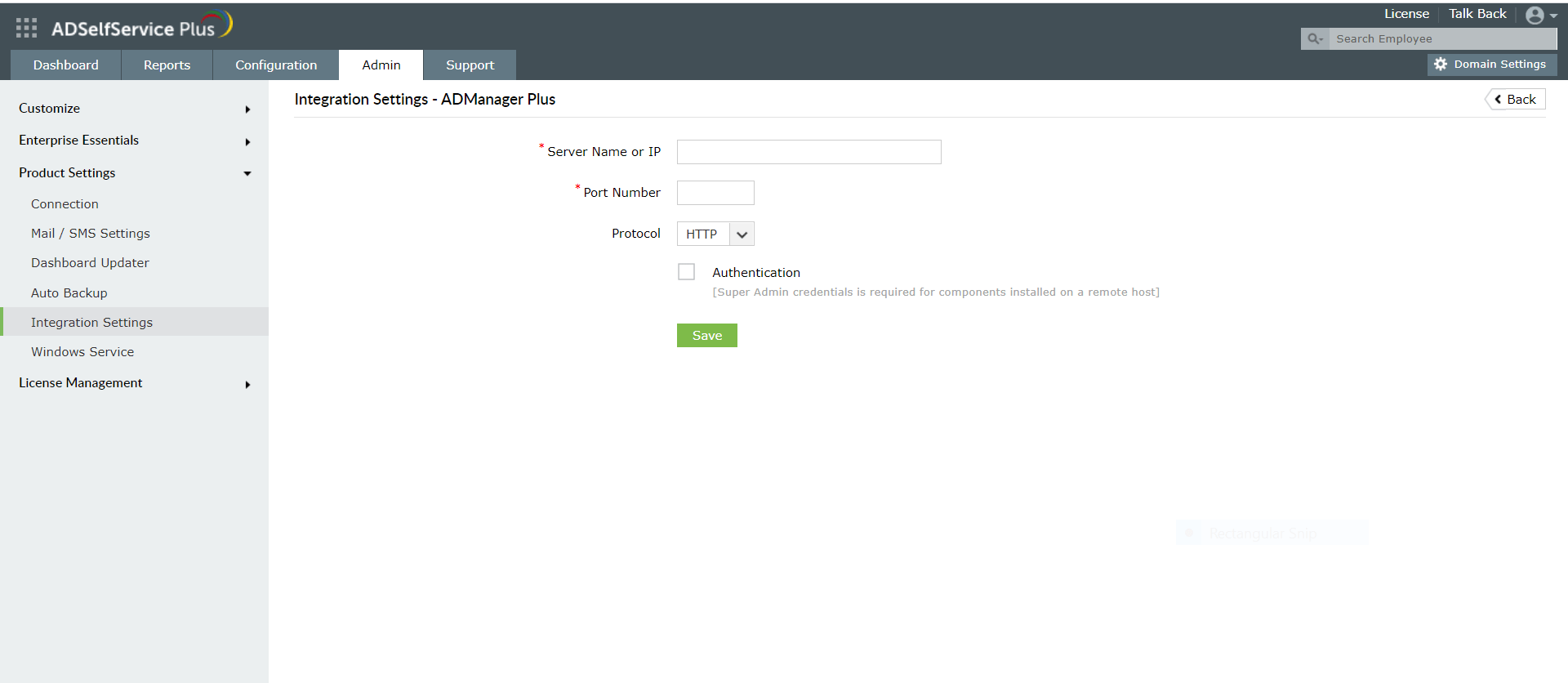Switch to the Configuration tab
Image resolution: width=1568 pixels, height=683 pixels.
(x=276, y=65)
